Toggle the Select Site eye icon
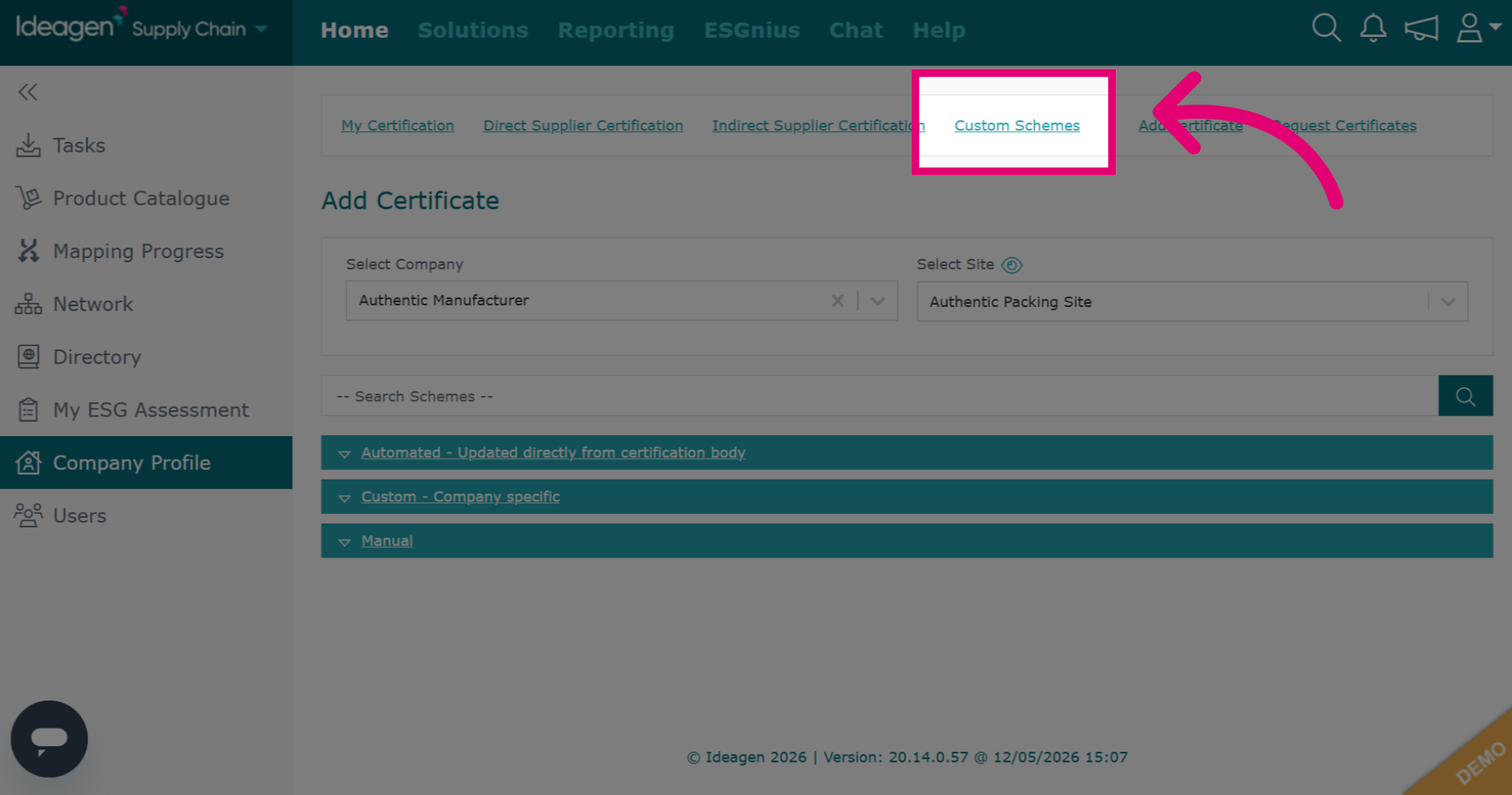The height and width of the screenshot is (795, 1512). point(1012,265)
